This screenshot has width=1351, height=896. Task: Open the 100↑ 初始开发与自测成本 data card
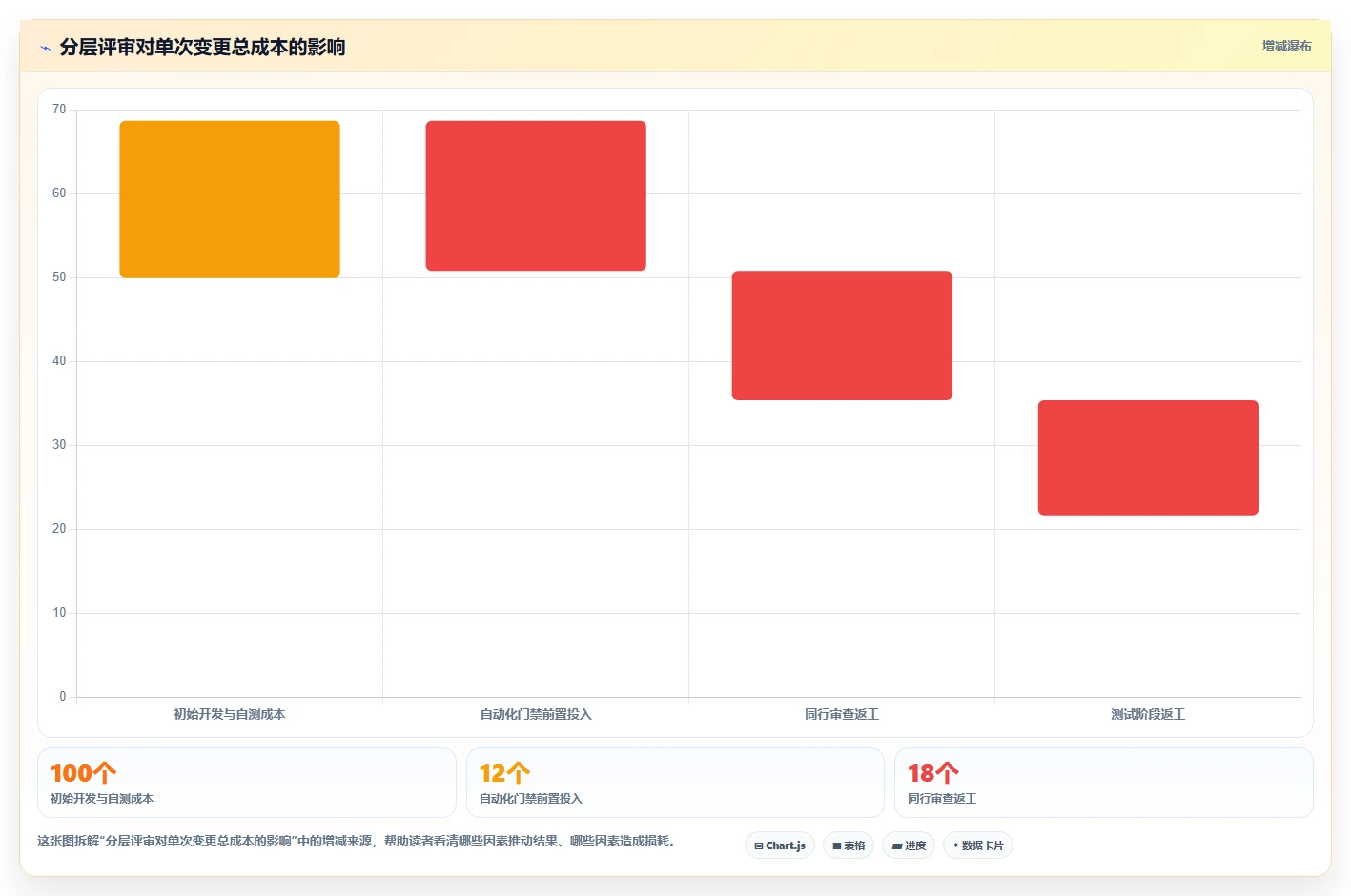coord(247,783)
